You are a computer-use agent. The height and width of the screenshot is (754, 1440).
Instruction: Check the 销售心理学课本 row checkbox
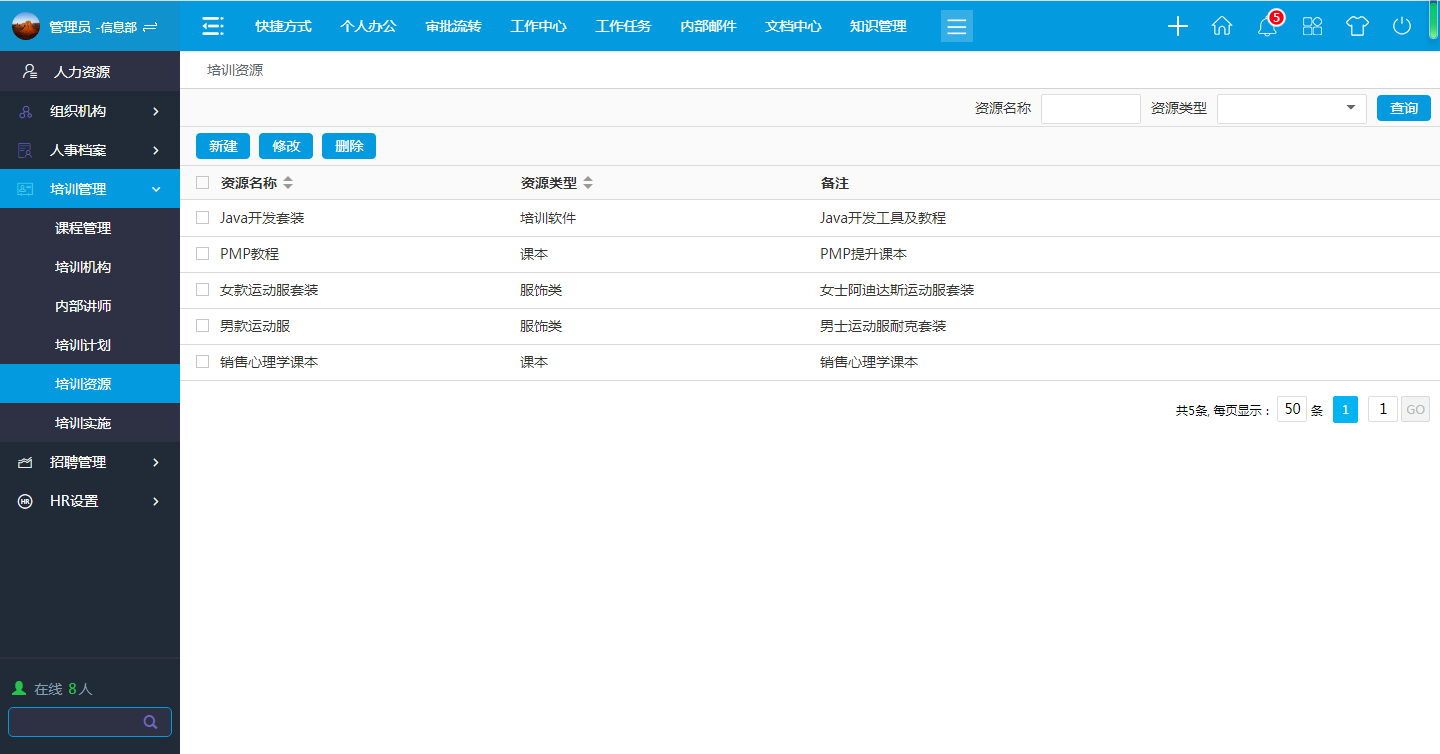click(203, 362)
